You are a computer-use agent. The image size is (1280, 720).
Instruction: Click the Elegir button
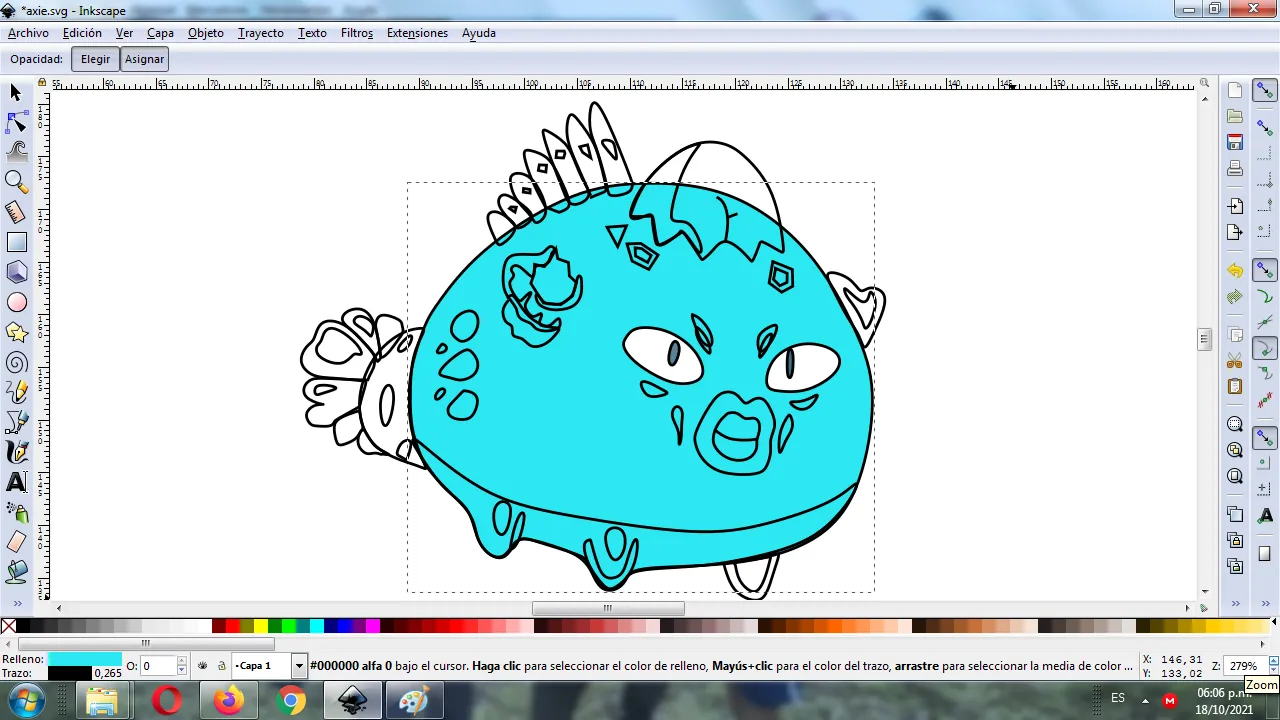[96, 59]
